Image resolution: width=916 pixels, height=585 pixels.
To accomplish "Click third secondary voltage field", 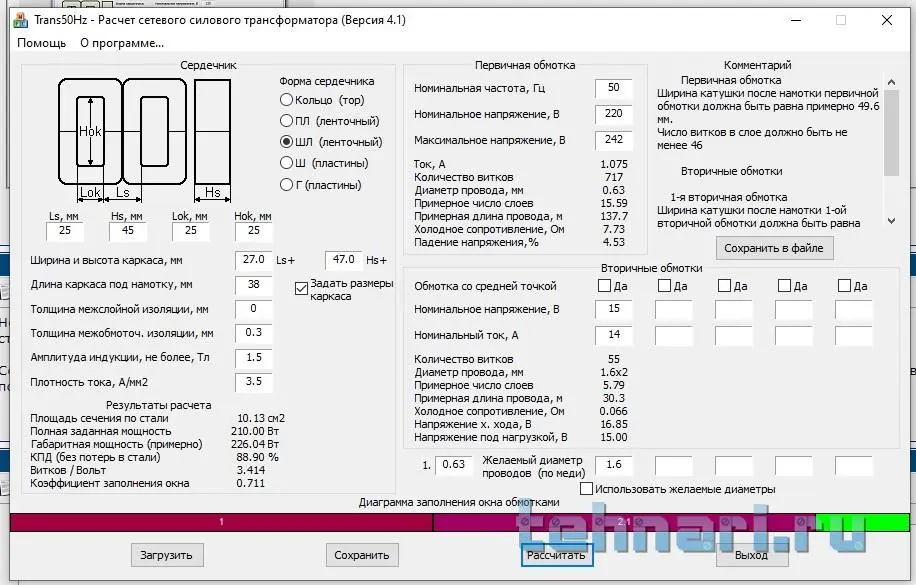I will point(734,309).
